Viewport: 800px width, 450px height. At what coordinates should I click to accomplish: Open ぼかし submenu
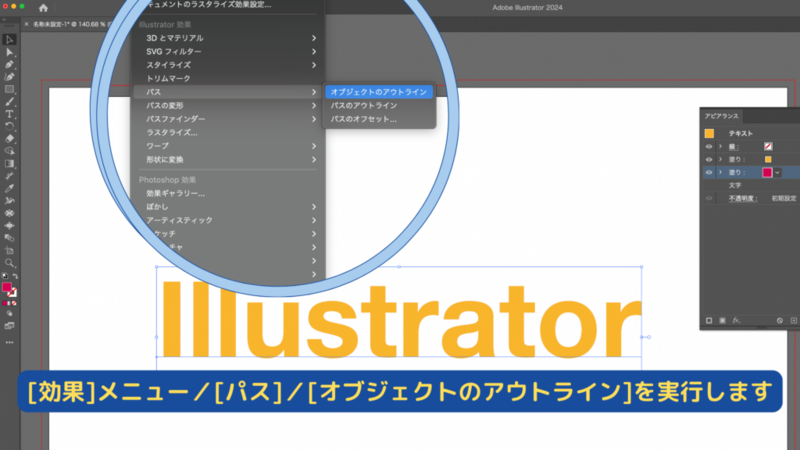pyautogui.click(x=228, y=207)
